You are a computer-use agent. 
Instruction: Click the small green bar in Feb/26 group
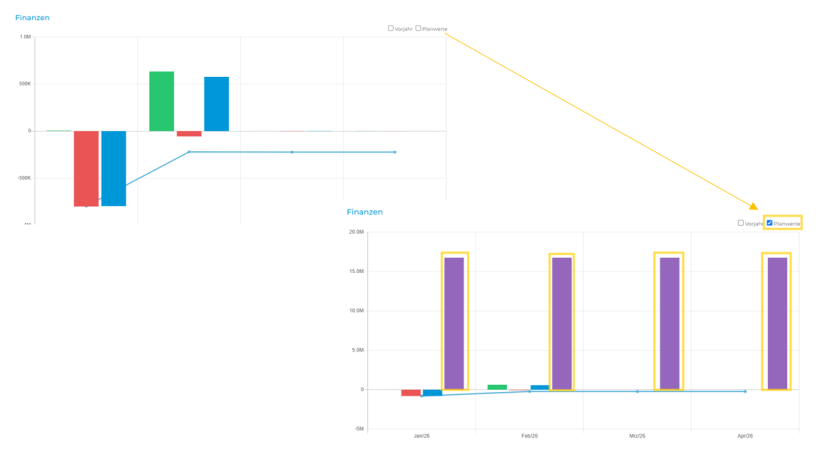[x=497, y=387]
